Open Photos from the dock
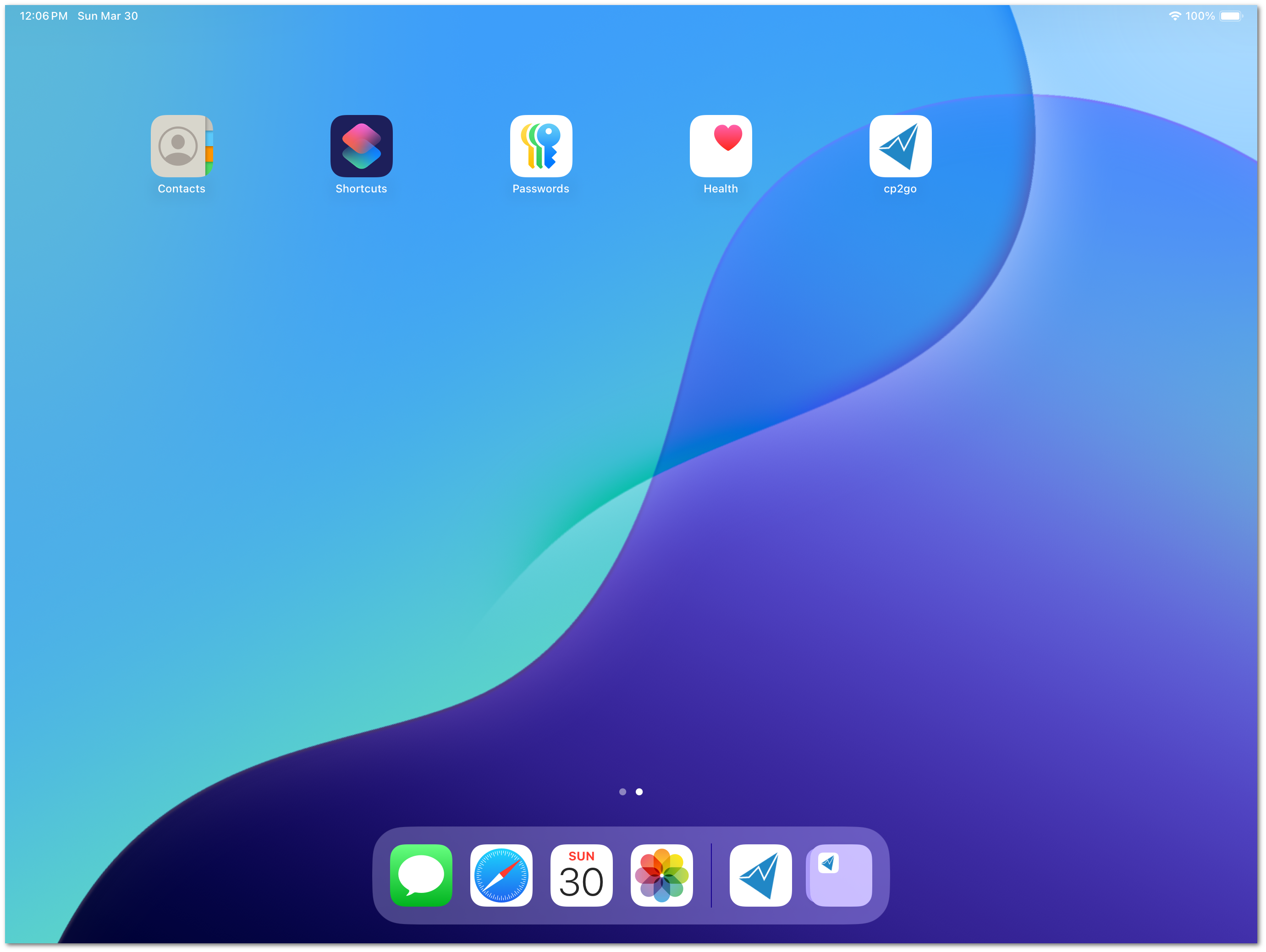The width and height of the screenshot is (1266, 952). tap(661, 875)
